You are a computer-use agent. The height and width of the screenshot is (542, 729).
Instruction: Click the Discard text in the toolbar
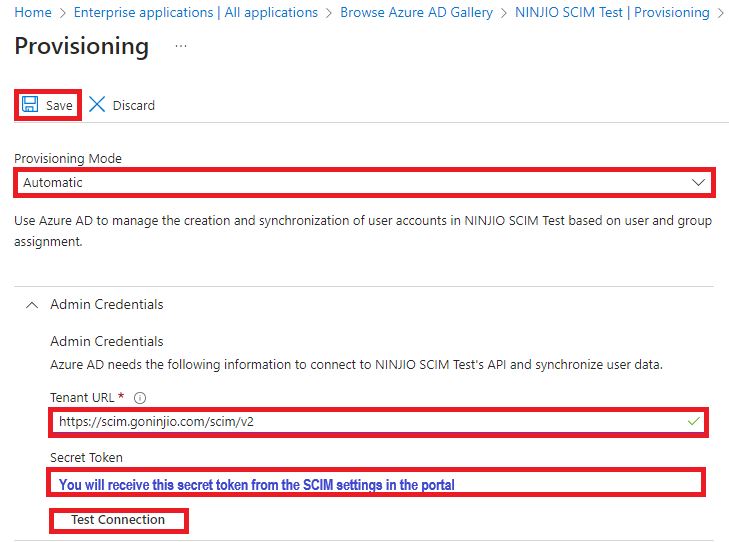tap(133, 106)
